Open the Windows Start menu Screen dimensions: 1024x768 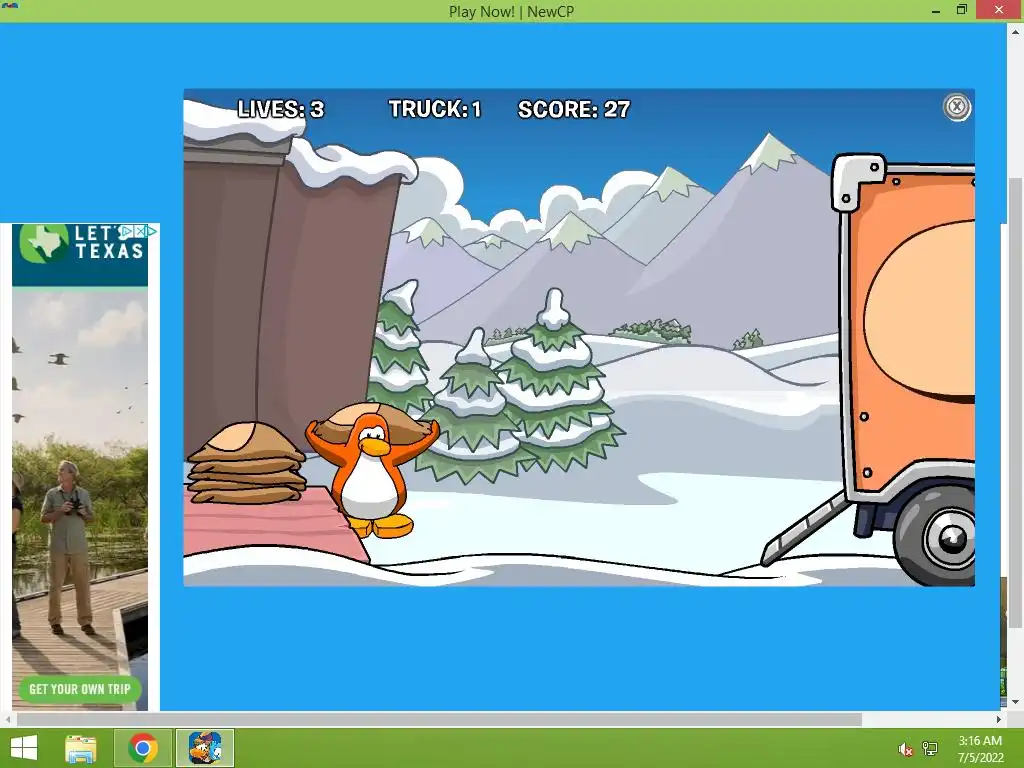point(24,748)
